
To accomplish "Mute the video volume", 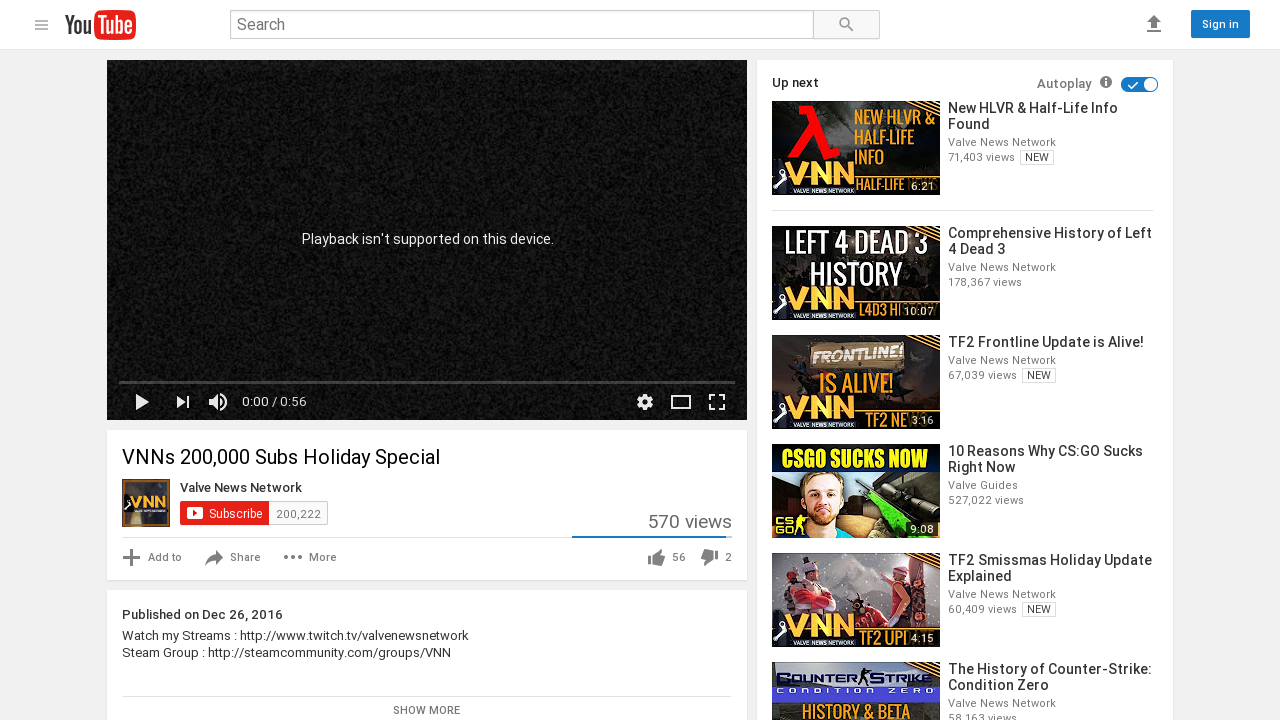I will pyautogui.click(x=218, y=402).
